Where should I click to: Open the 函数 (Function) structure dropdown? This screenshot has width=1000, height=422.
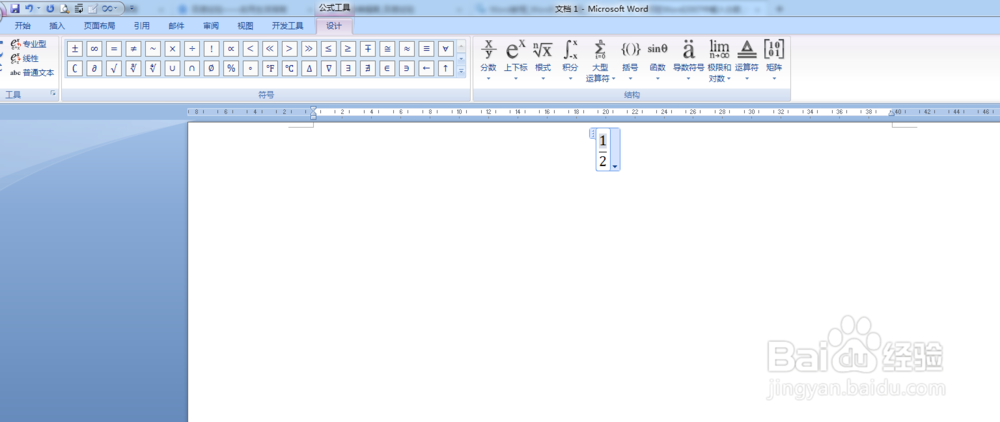coord(658,61)
